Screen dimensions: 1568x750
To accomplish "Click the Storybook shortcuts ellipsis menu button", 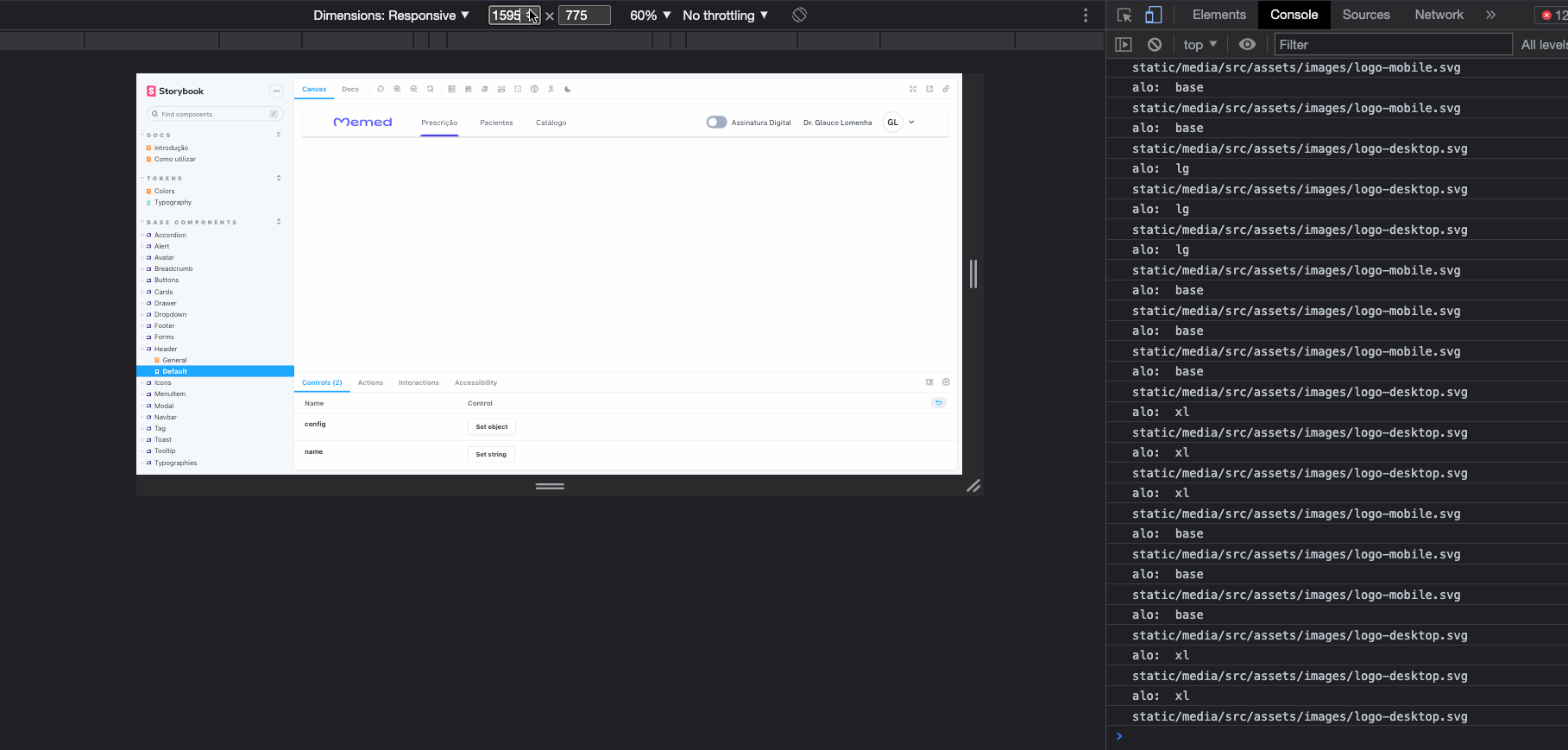I will tap(276, 91).
